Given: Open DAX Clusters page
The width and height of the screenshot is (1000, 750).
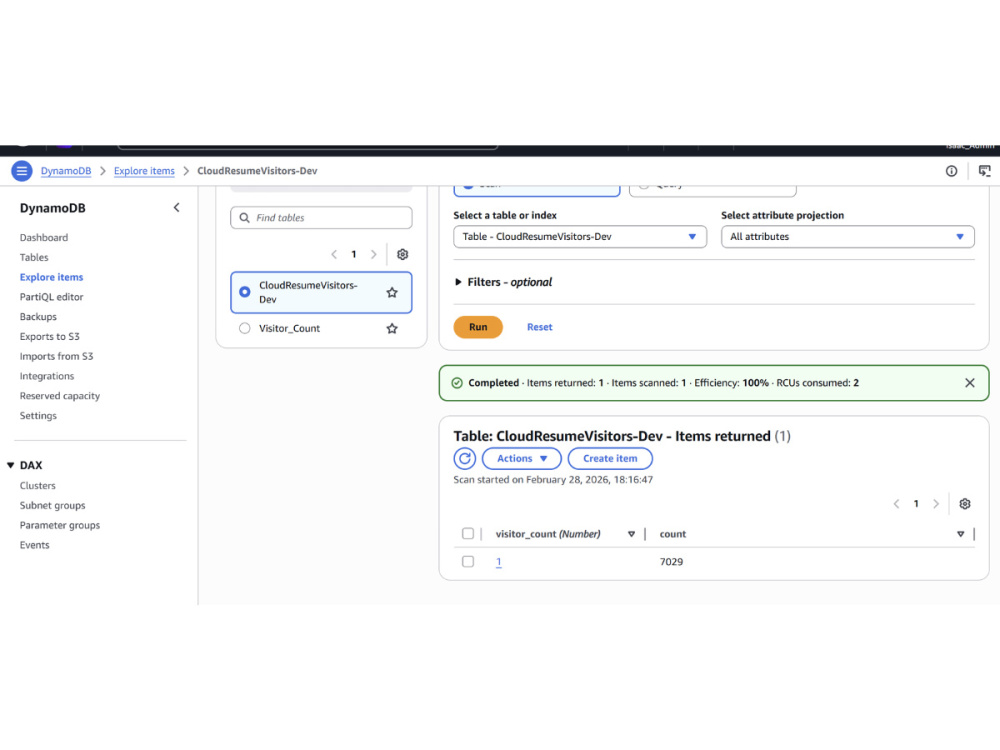Looking at the screenshot, I should (38, 486).
